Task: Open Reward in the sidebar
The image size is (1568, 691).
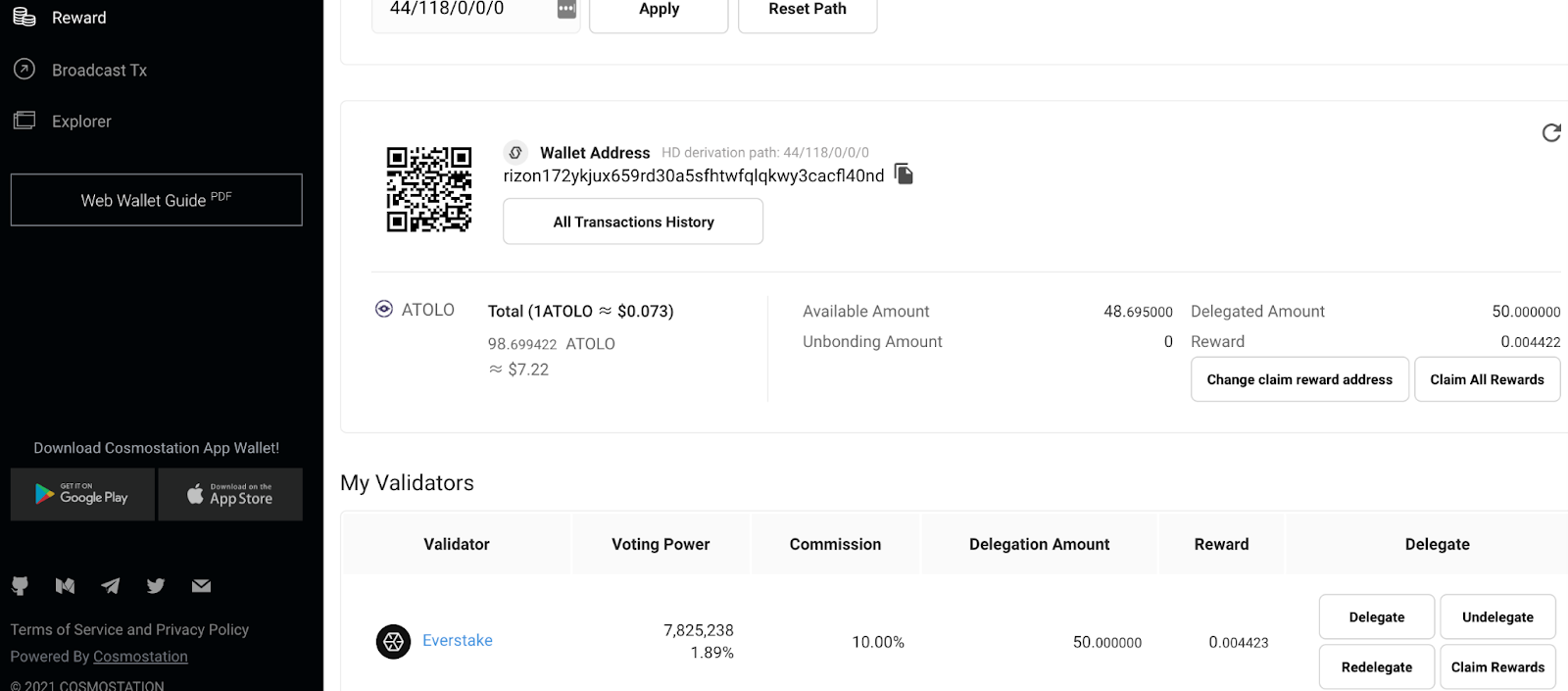Action: click(78, 18)
